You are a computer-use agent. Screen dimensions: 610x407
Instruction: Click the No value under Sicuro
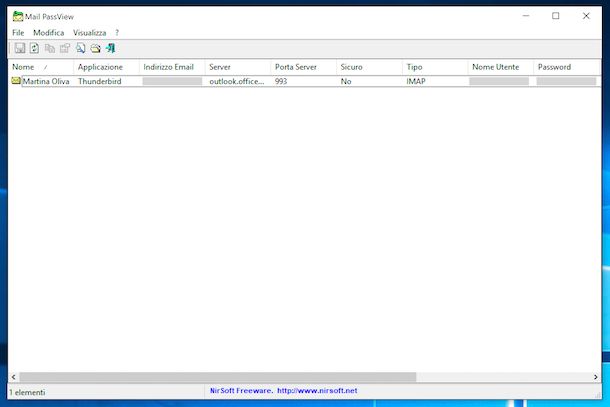[x=346, y=81]
